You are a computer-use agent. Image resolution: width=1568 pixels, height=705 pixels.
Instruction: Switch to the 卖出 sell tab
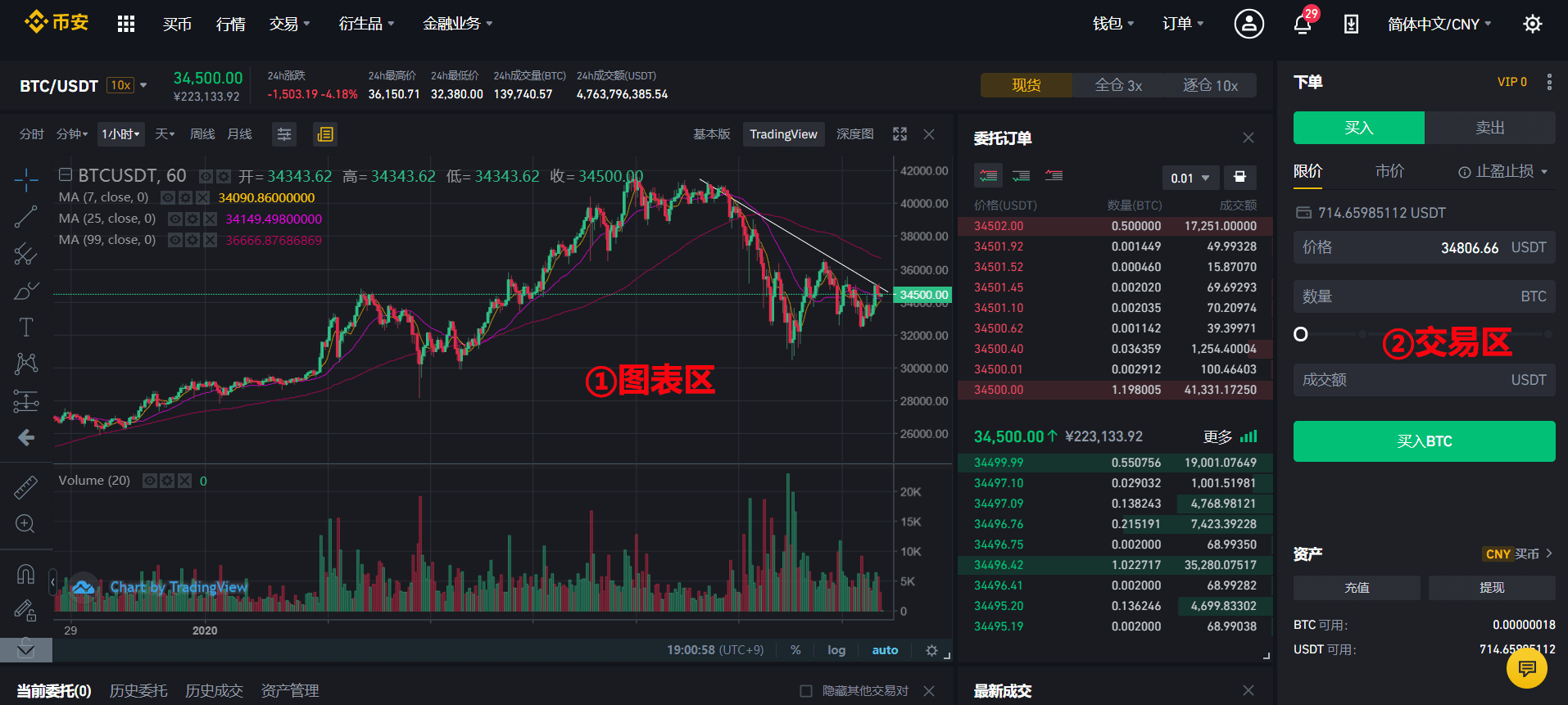[x=1490, y=128]
